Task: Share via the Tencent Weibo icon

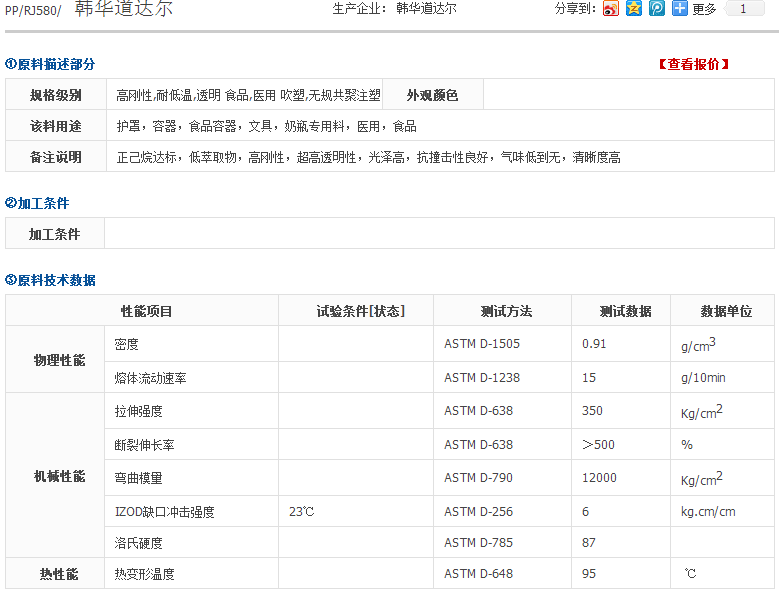Action: point(657,9)
